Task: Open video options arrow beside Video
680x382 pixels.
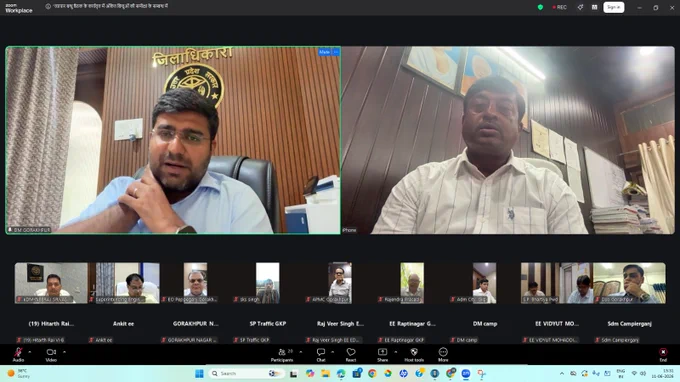Action: coord(64,352)
